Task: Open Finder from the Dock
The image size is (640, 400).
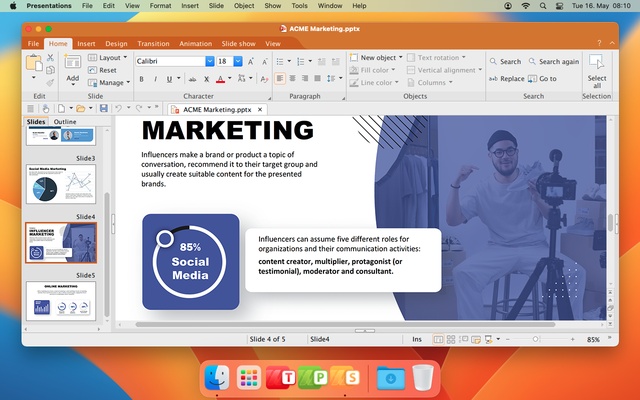Action: pos(217,378)
